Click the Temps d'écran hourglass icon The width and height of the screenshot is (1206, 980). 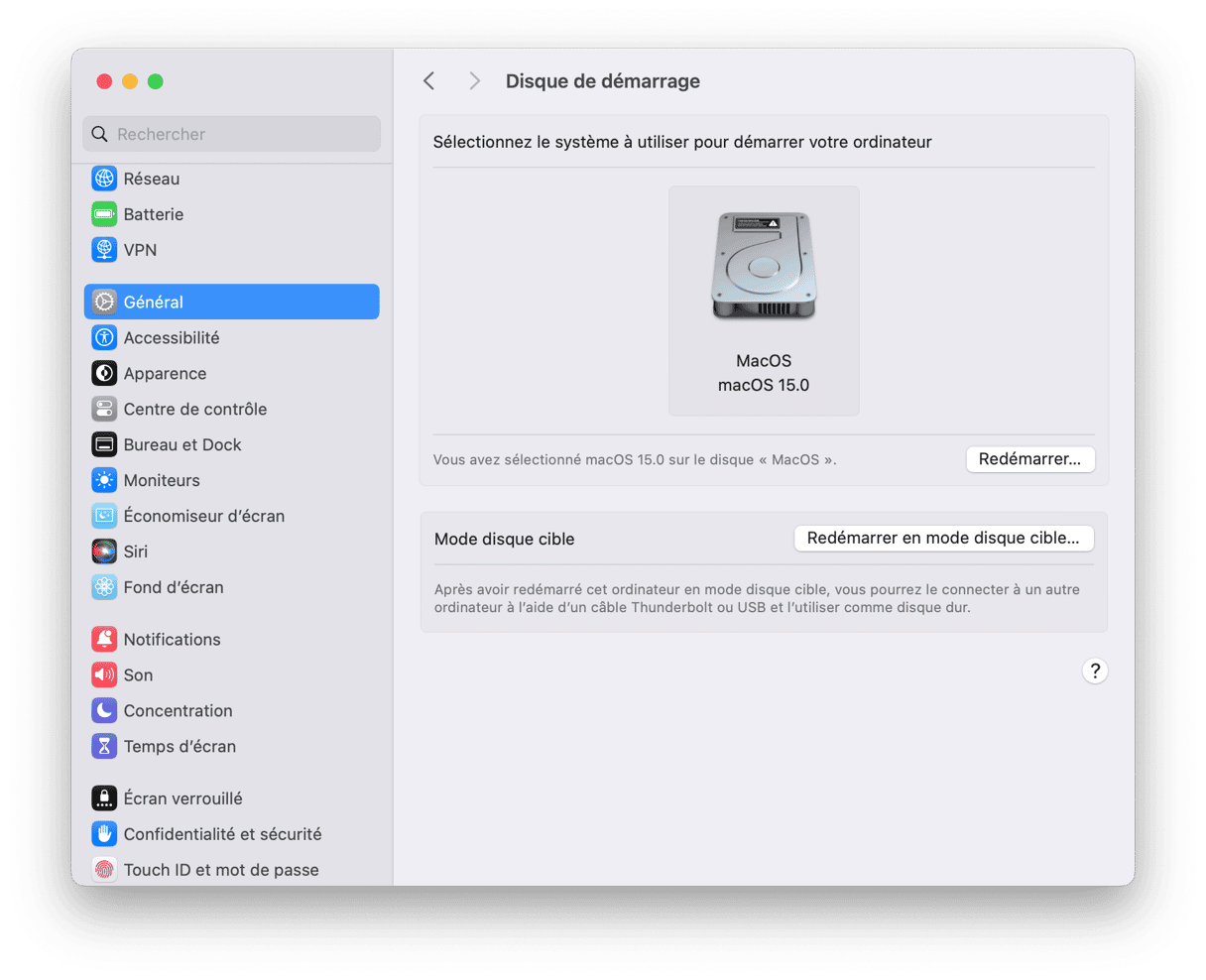(x=104, y=746)
